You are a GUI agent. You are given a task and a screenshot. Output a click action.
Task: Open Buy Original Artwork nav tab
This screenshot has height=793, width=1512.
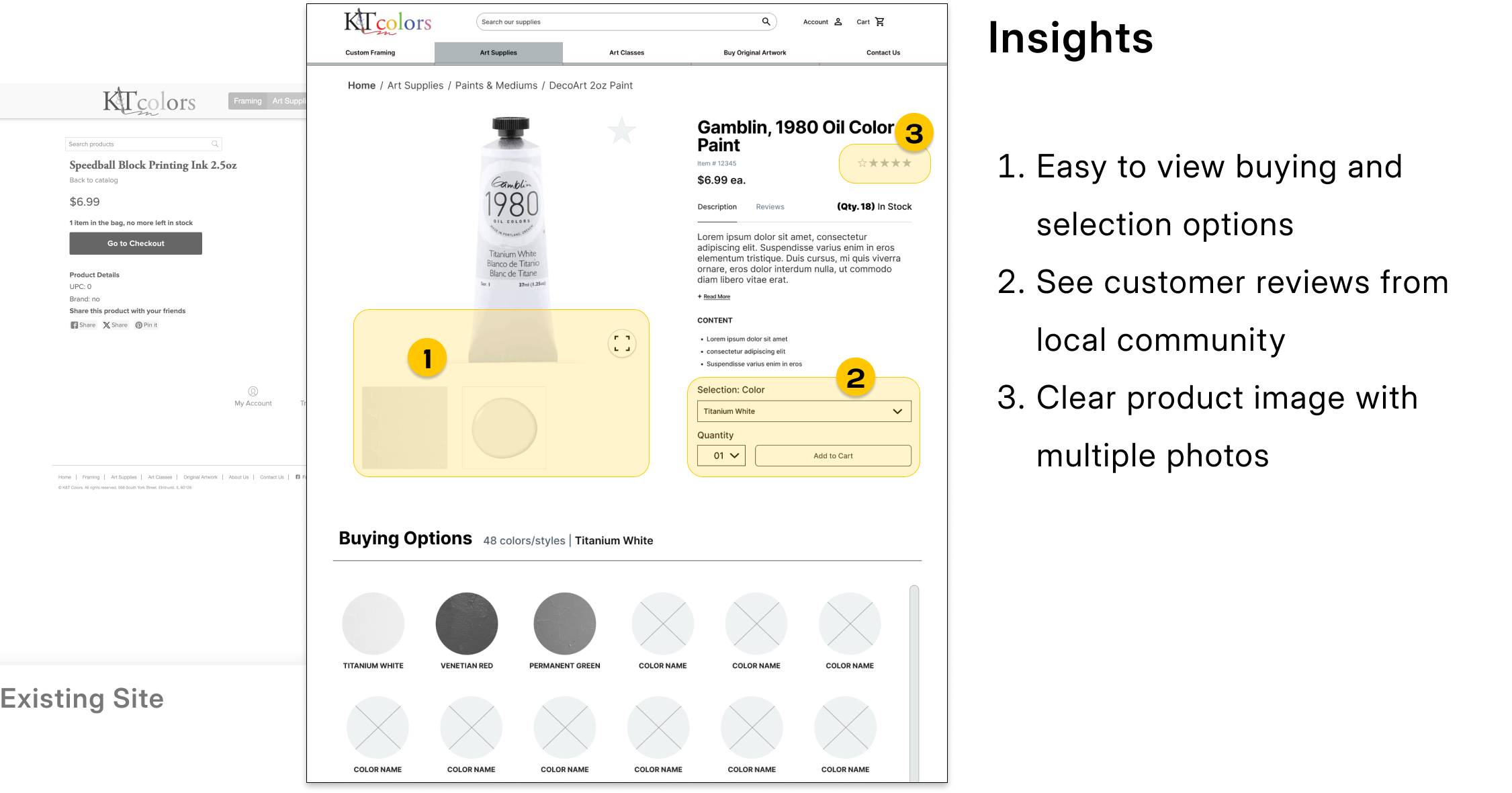[755, 52]
